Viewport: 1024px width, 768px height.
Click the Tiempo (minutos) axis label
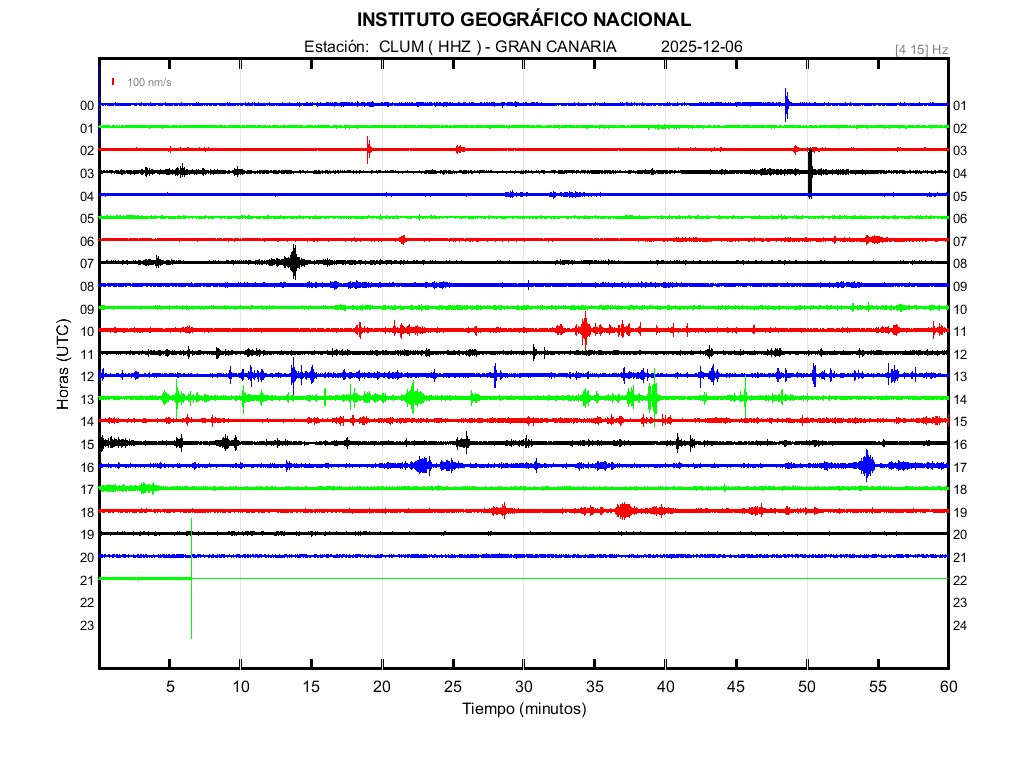(524, 709)
